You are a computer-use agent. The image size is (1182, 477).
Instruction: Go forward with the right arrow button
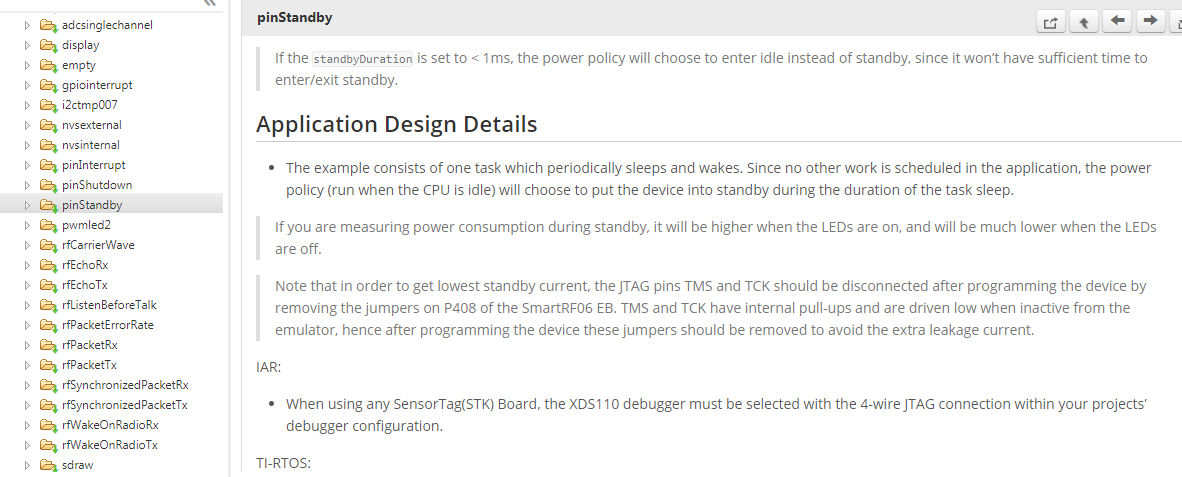click(x=1151, y=22)
